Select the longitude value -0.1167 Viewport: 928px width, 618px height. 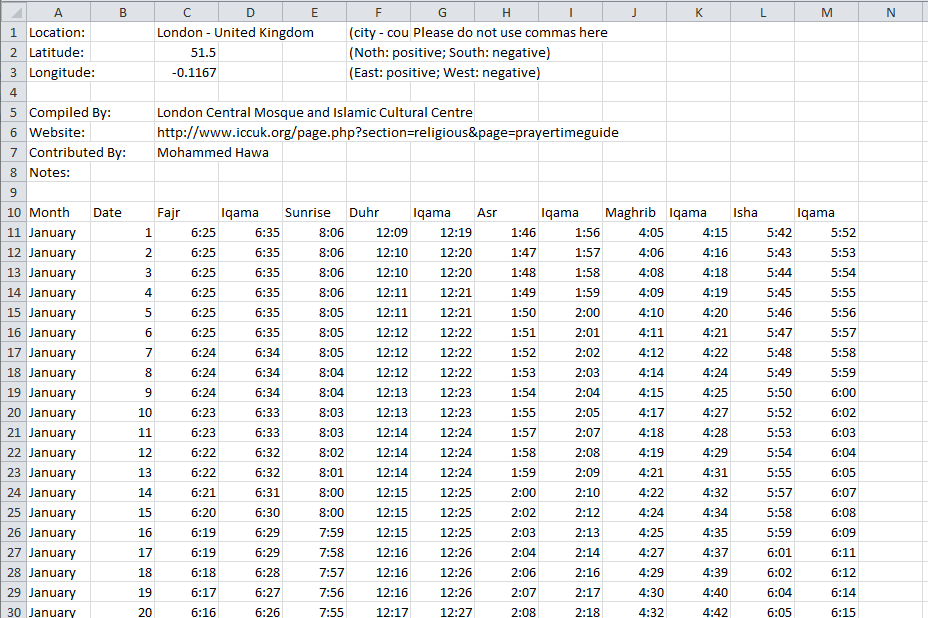186,72
